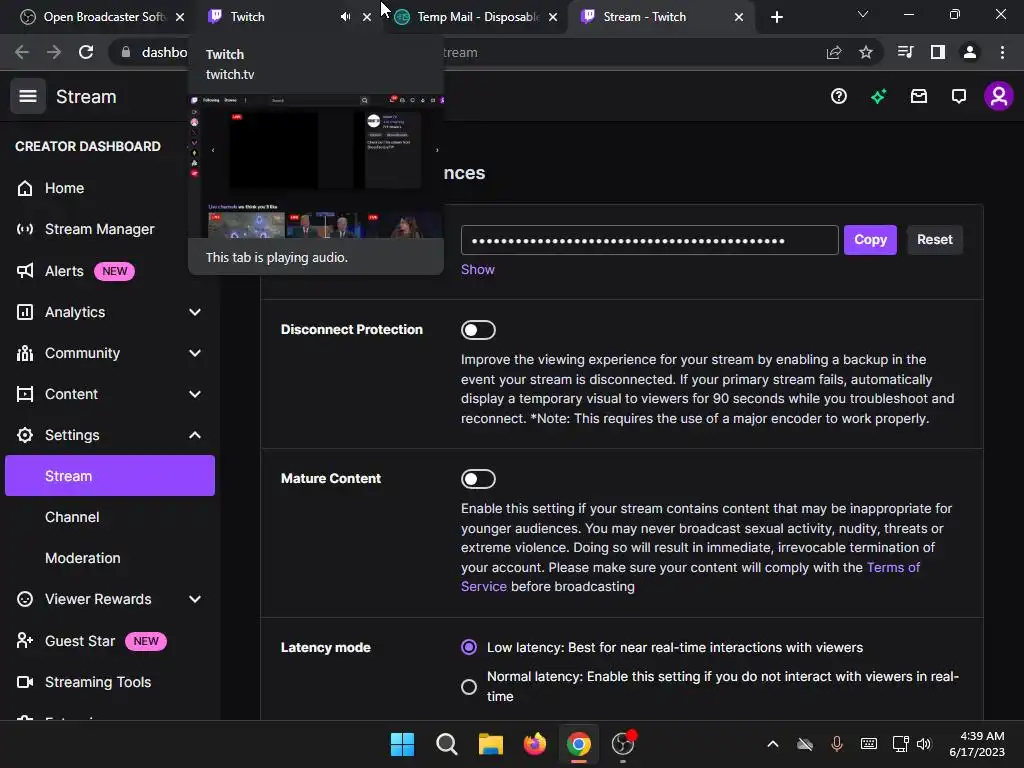Open the Chrome three-dot menu
The width and height of the screenshot is (1024, 768).
[x=1002, y=52]
